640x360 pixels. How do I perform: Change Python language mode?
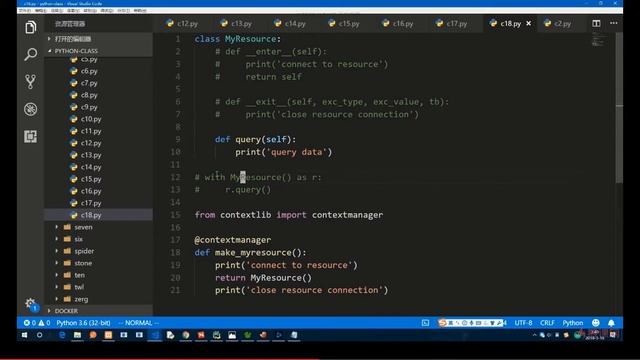573,323
